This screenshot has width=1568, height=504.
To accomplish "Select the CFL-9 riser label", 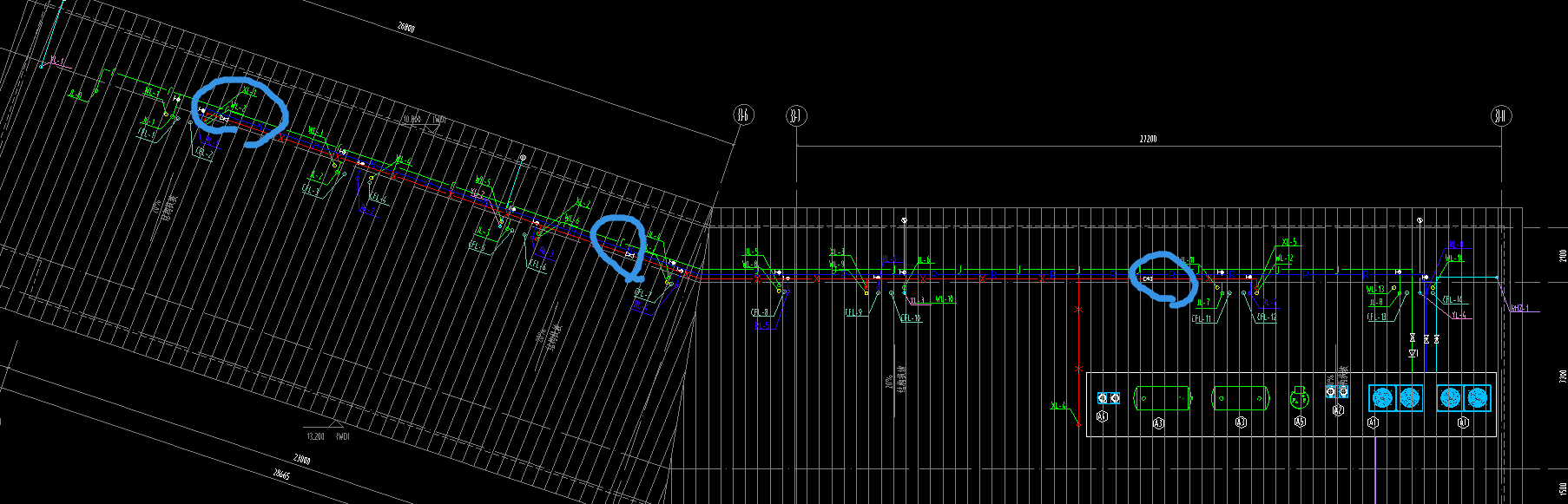I will [854, 312].
